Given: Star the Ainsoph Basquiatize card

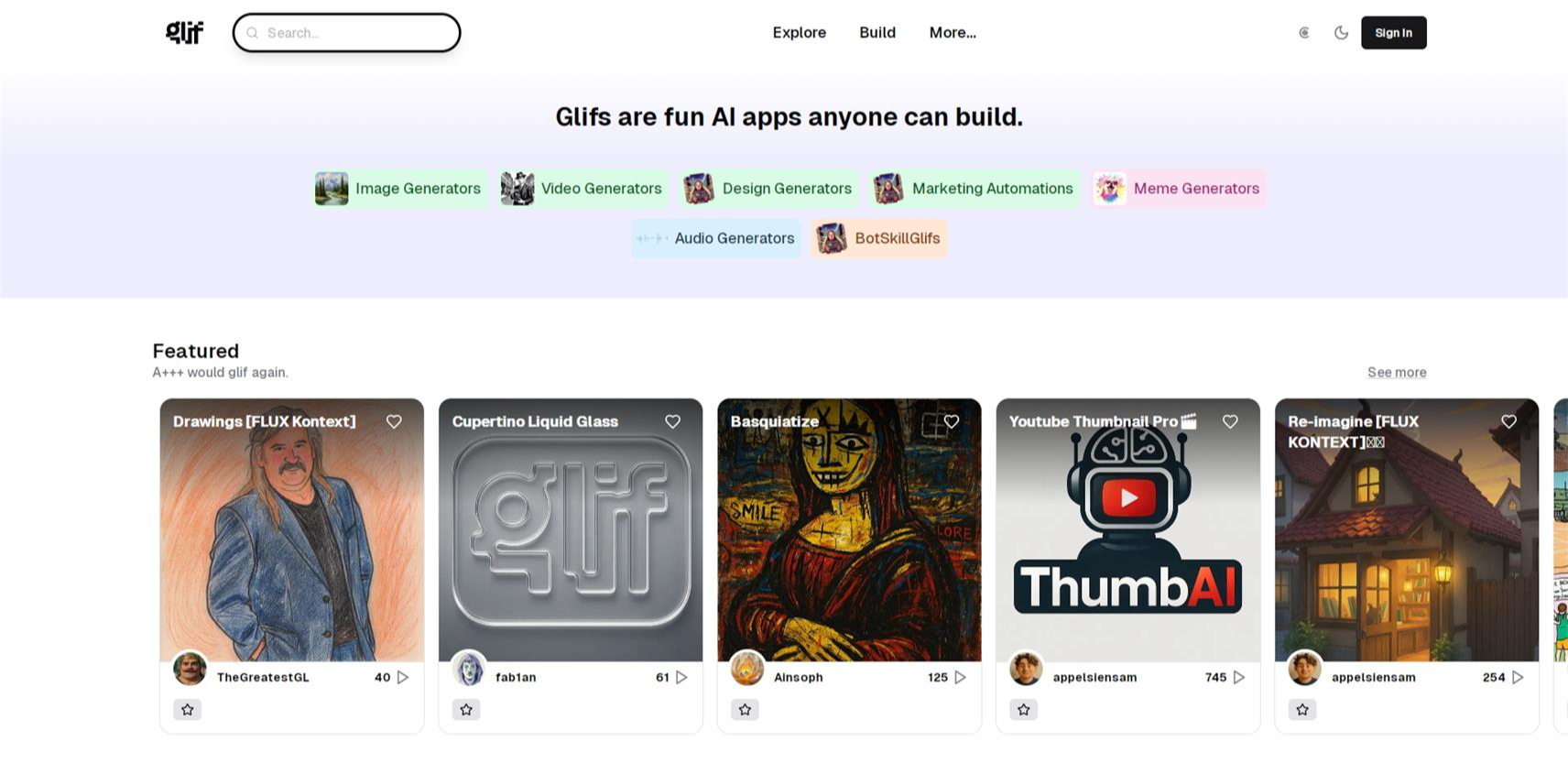Looking at the screenshot, I should click(x=745, y=710).
